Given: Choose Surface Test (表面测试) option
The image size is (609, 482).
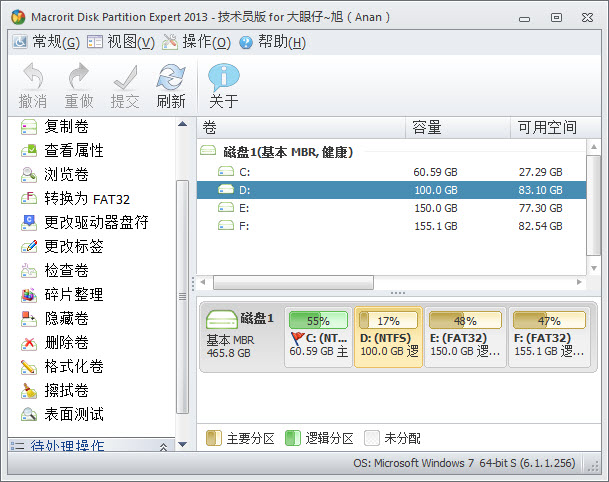Looking at the screenshot, I should [73, 414].
